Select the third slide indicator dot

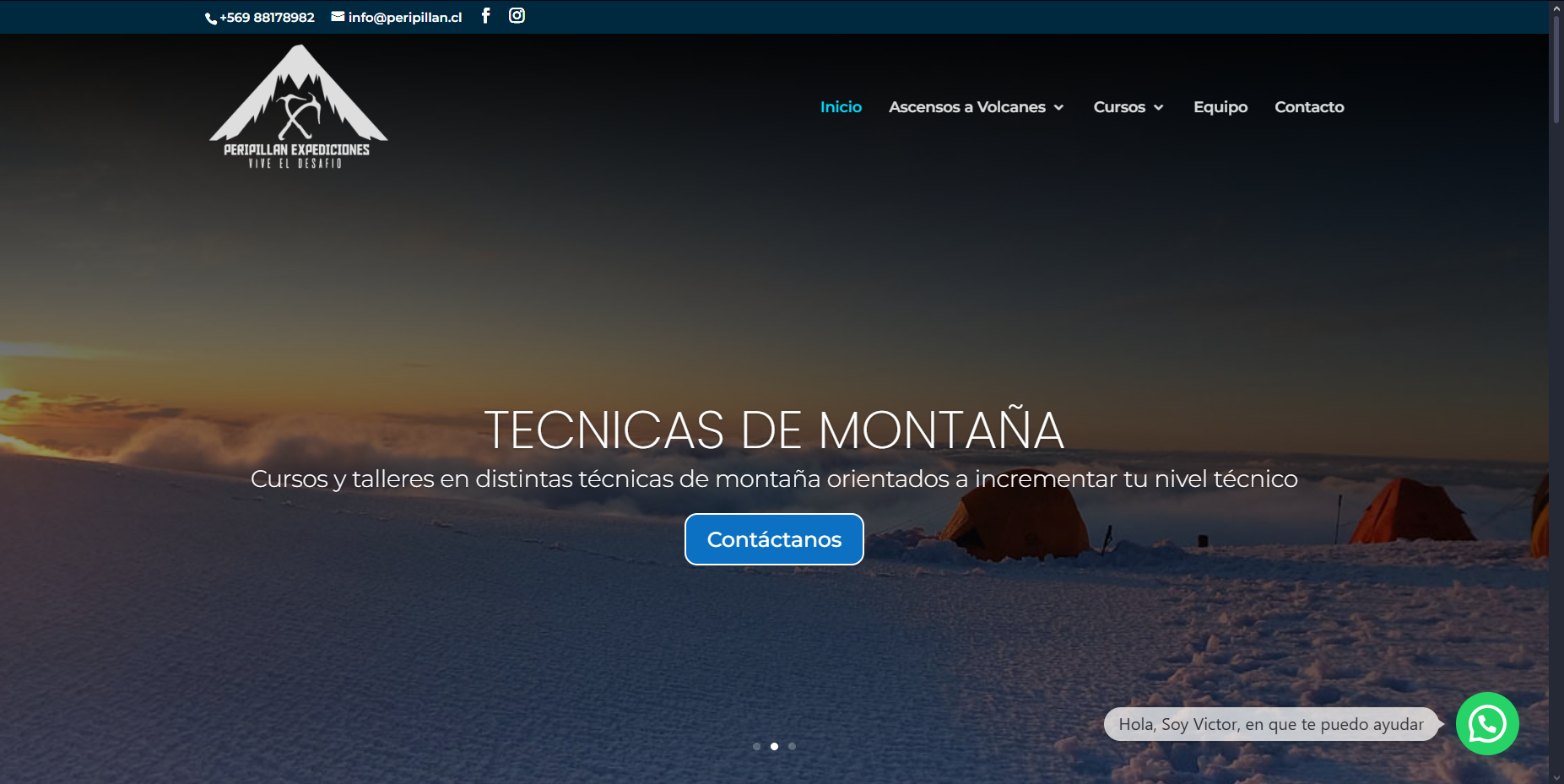click(x=792, y=746)
